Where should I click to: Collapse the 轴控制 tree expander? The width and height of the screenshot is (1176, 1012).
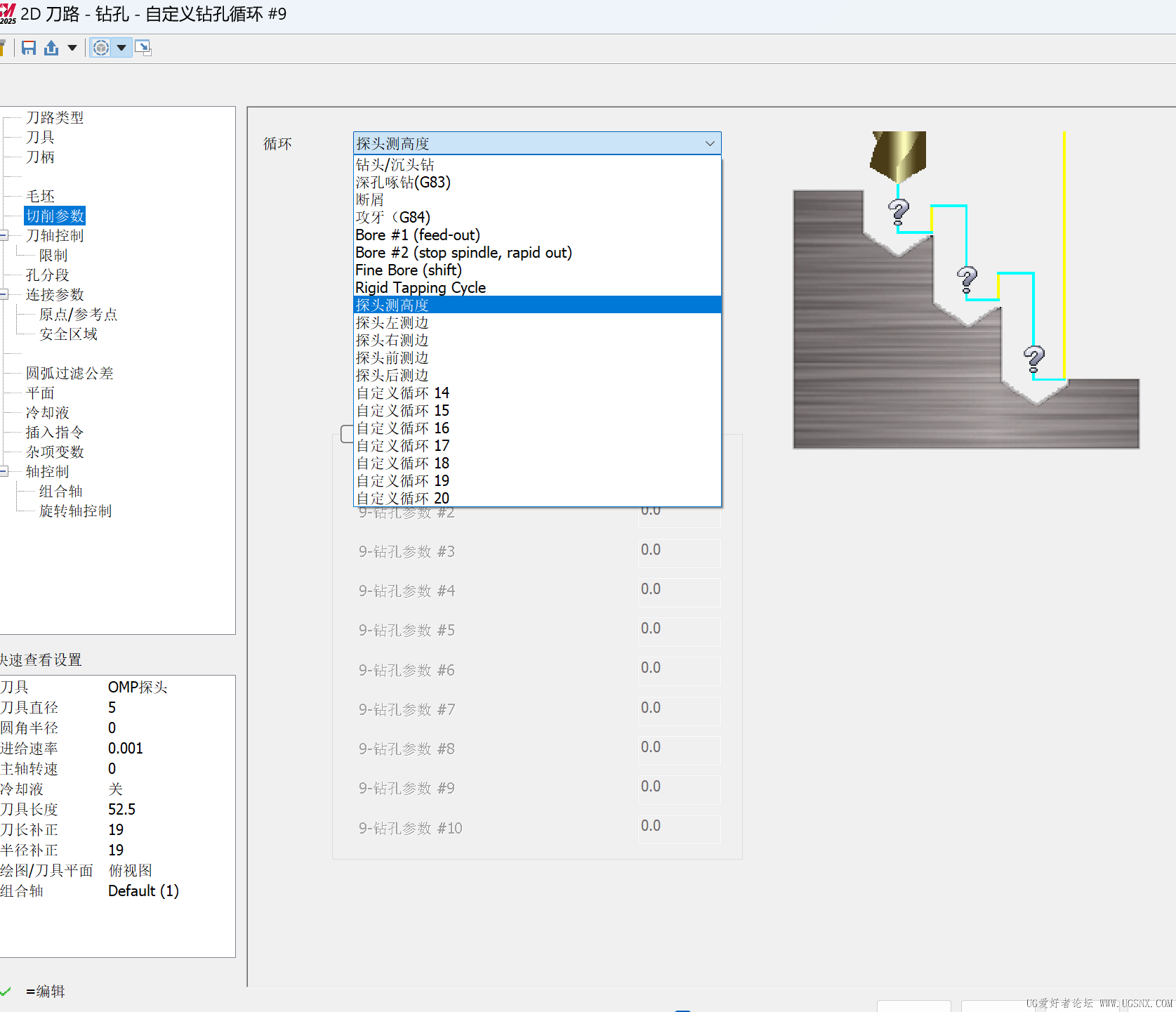(x=4, y=472)
